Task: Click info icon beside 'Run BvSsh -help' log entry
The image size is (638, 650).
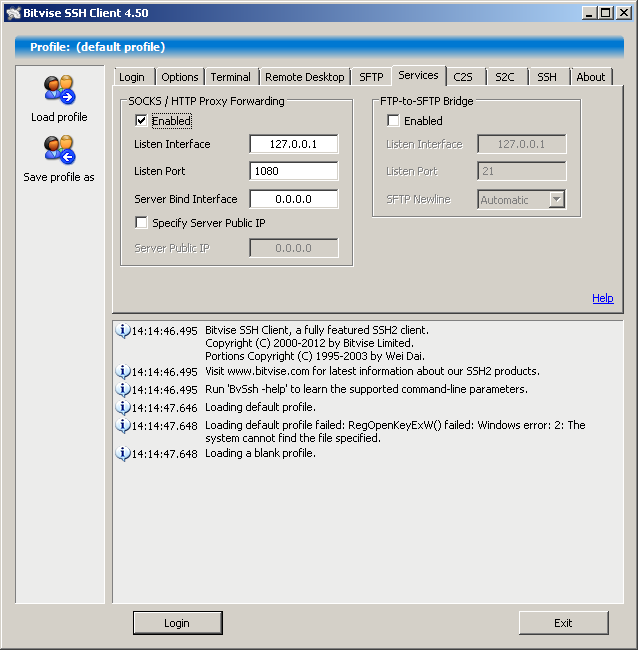Action: [x=122, y=389]
